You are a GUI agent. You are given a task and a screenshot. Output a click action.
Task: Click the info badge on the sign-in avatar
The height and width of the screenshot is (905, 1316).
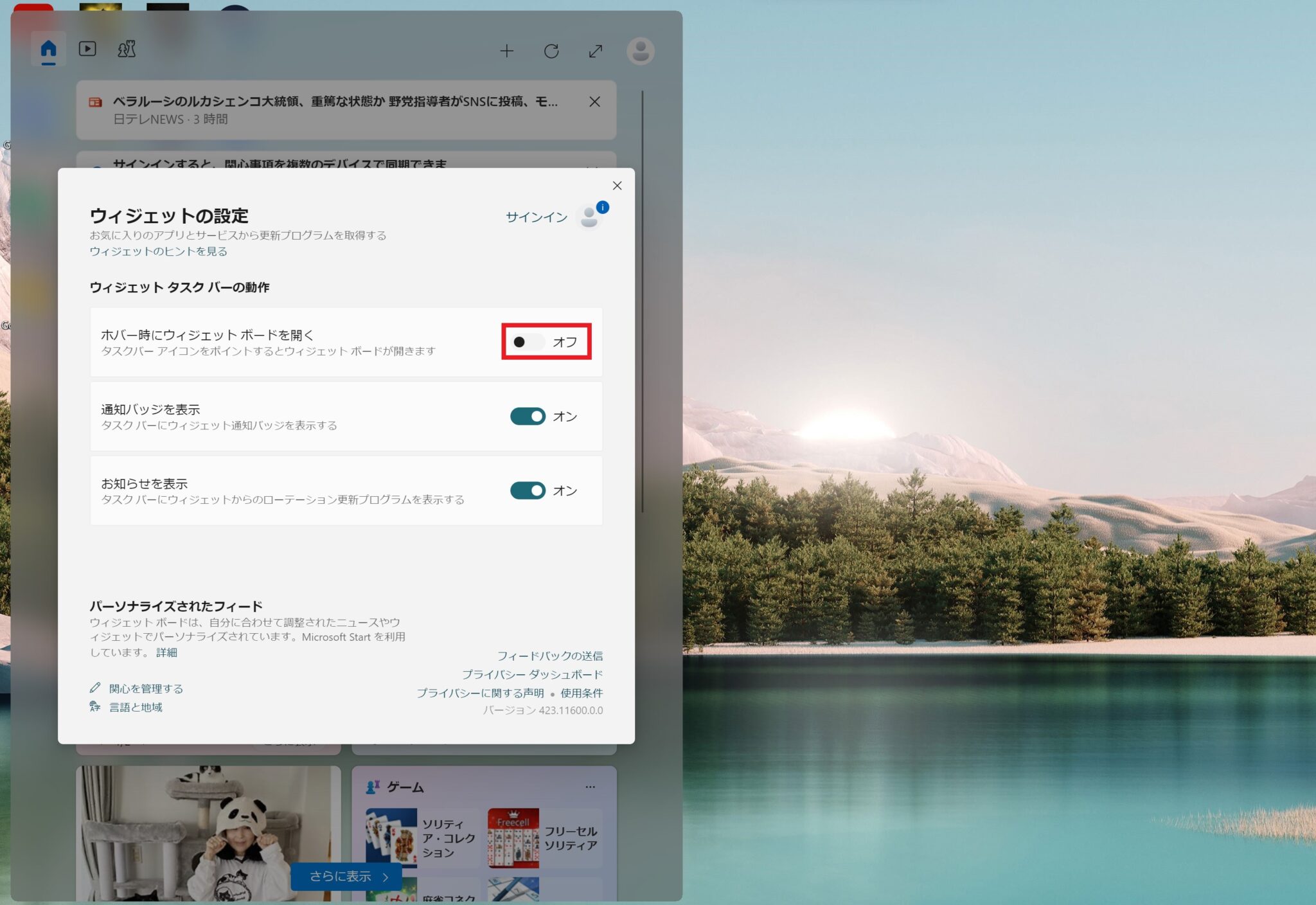click(602, 207)
